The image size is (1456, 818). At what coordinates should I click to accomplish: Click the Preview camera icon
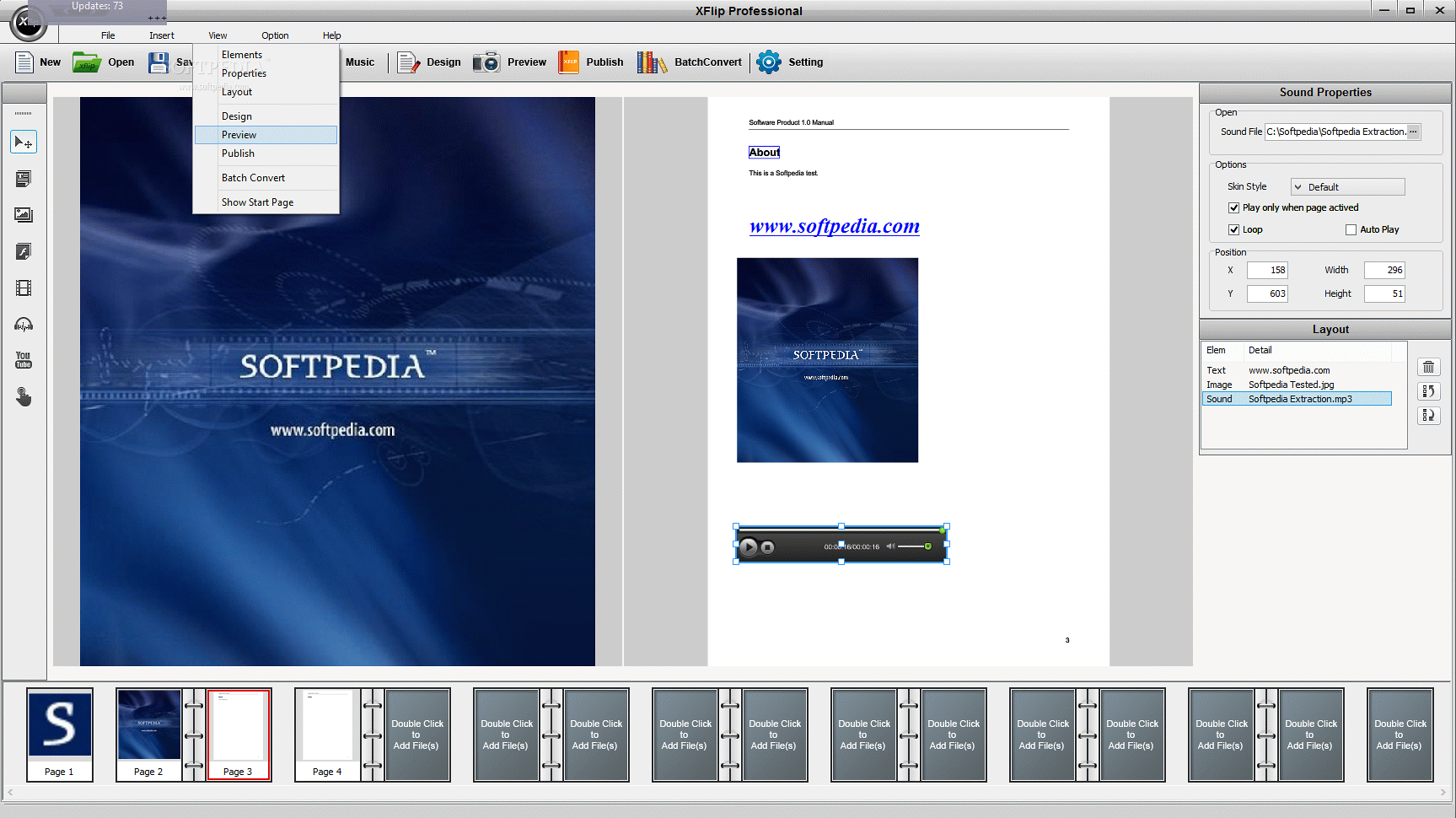[486, 62]
